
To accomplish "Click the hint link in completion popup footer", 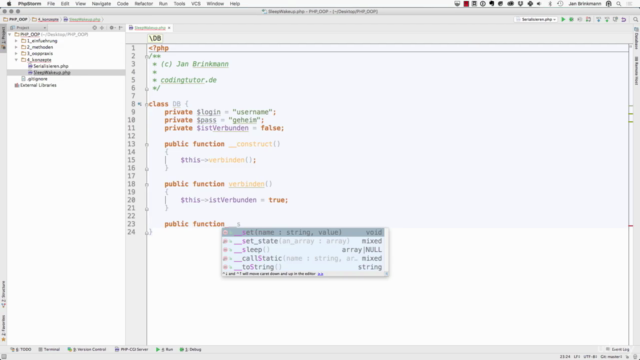I will coord(320,274).
